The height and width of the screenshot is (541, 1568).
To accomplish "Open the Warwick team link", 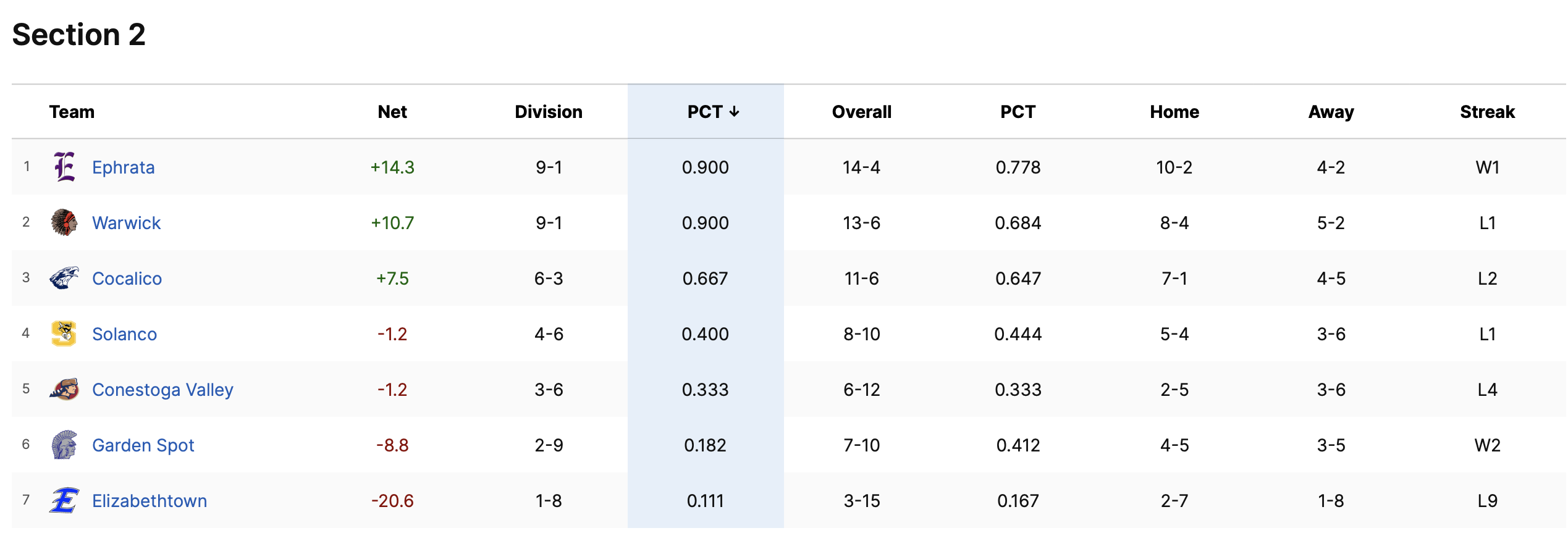I will (x=126, y=223).
